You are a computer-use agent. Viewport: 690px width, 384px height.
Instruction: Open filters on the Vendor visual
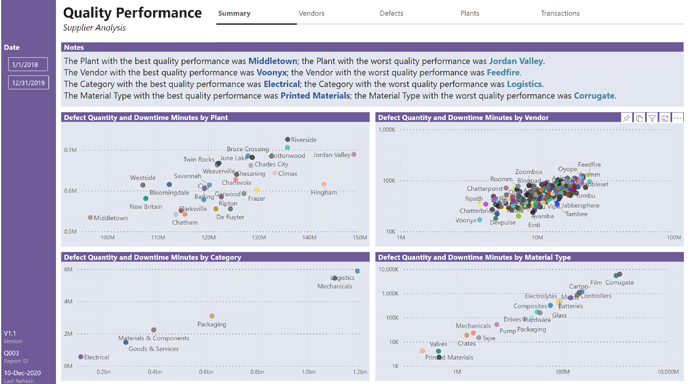[652, 118]
